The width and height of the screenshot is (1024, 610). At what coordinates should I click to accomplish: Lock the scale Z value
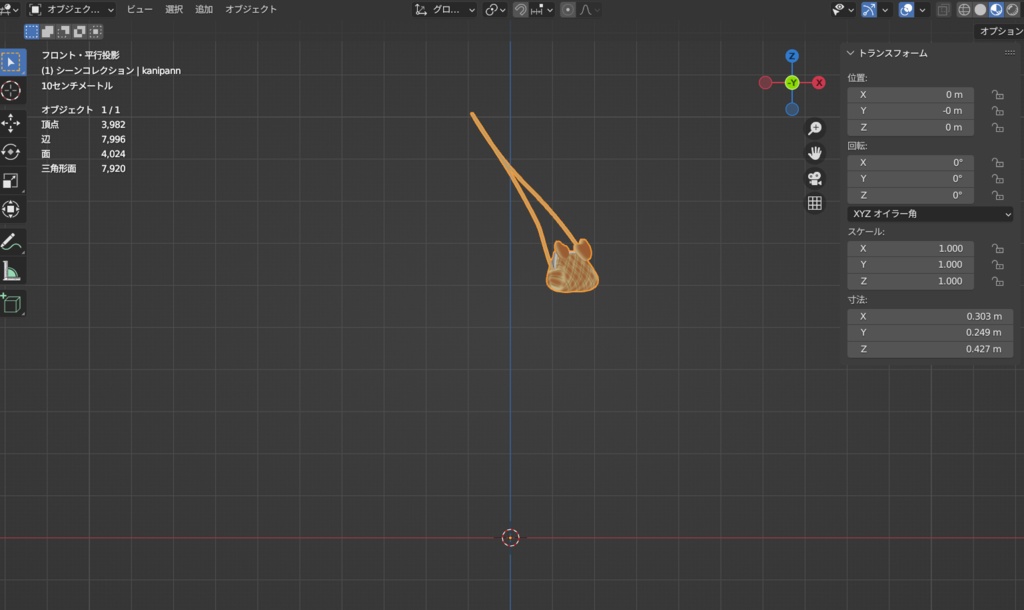point(997,281)
